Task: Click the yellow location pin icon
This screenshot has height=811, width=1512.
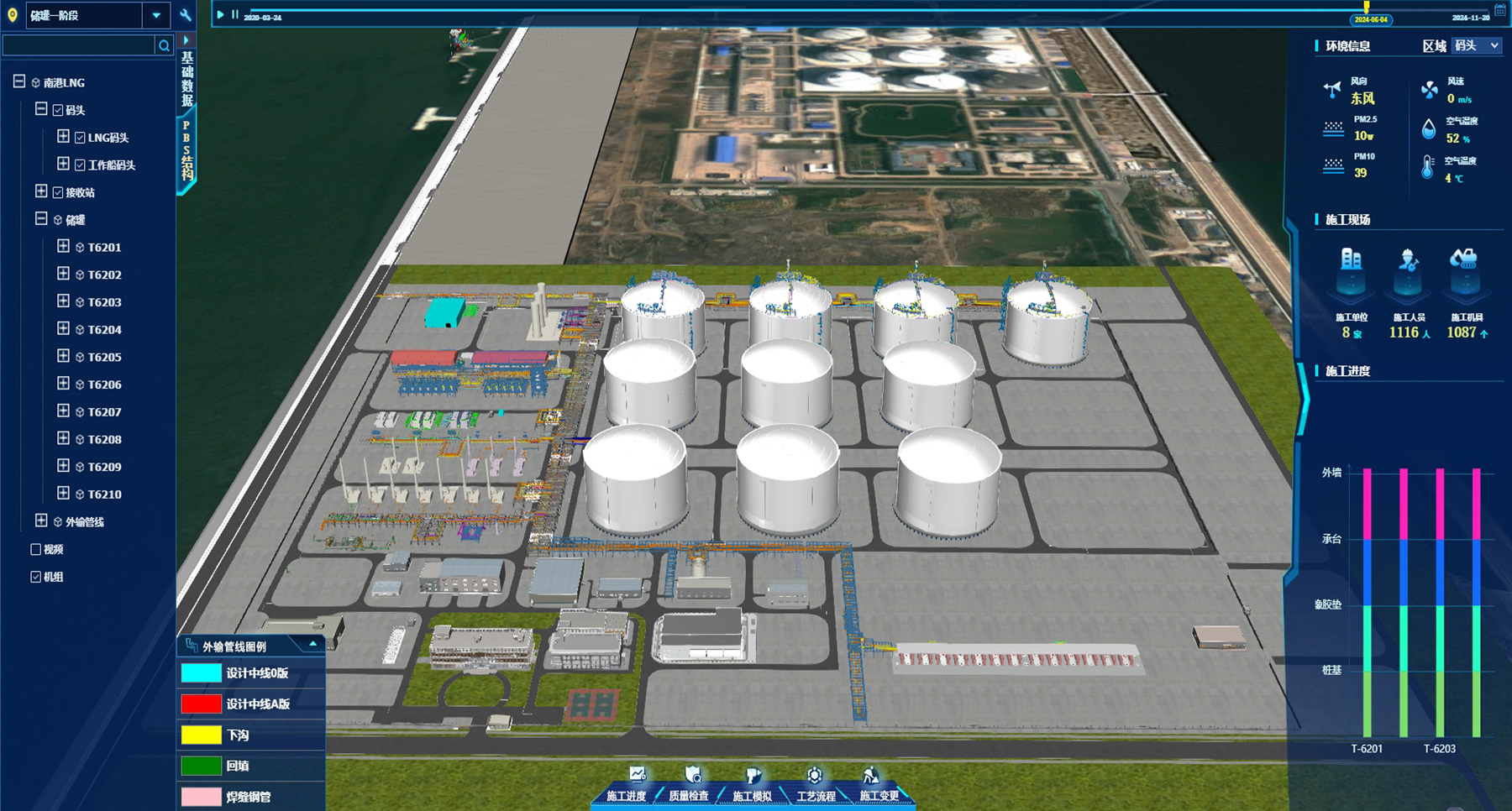Action: 13,15
